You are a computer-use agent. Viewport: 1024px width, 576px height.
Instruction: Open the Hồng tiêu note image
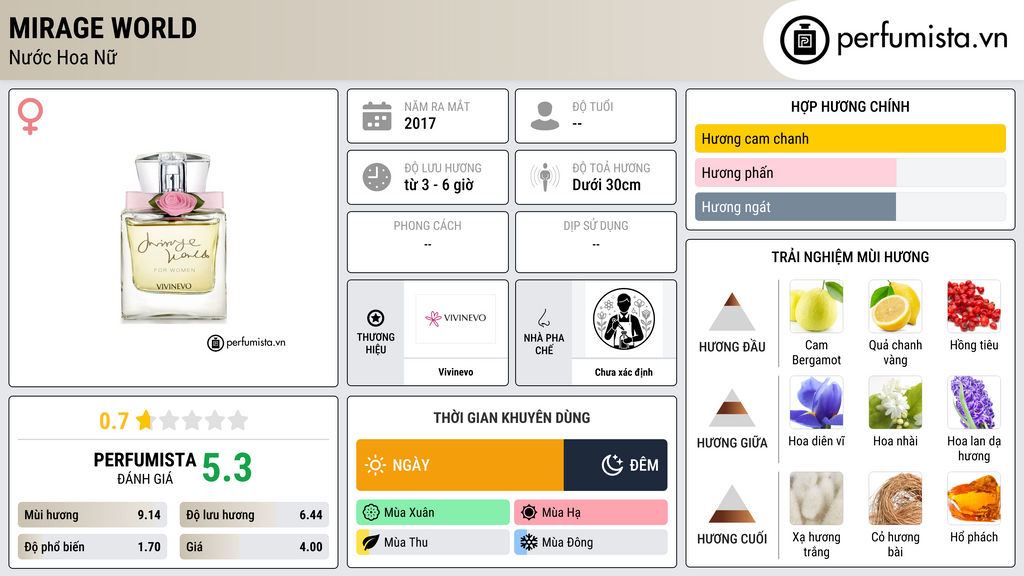[974, 306]
